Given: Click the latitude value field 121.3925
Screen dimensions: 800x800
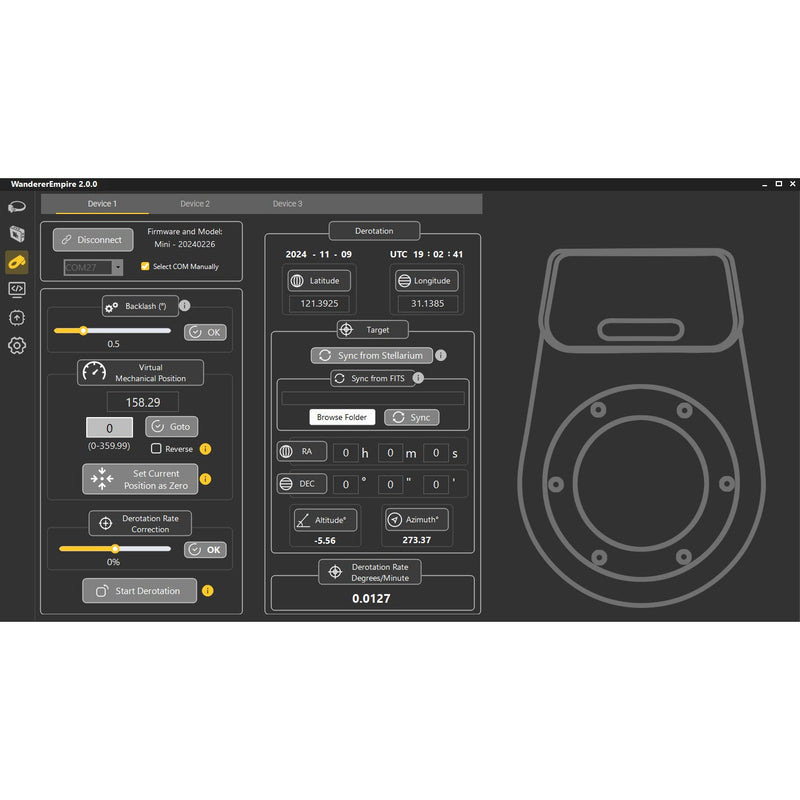Looking at the screenshot, I should pyautogui.click(x=319, y=304).
